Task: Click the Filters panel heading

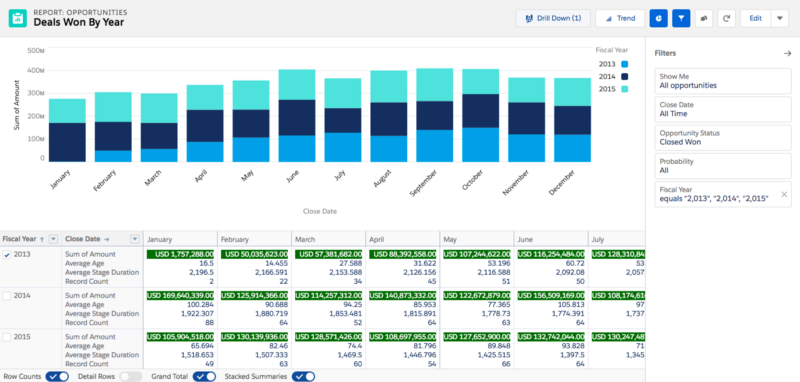Action: pyautogui.click(x=666, y=53)
